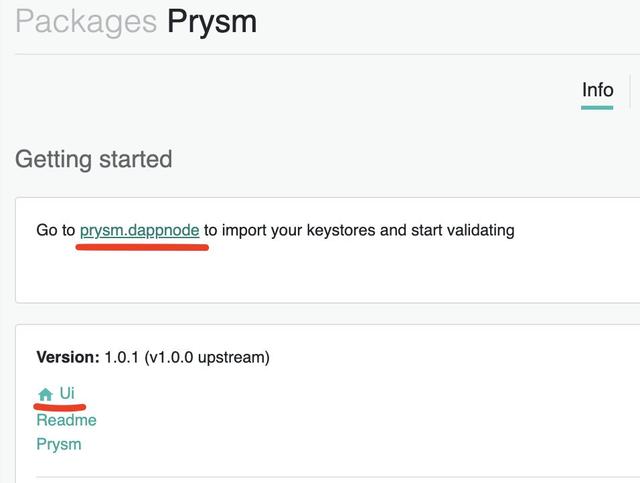This screenshot has height=483, width=640.
Task: Click the home icon beside Ui
Action: (45, 394)
